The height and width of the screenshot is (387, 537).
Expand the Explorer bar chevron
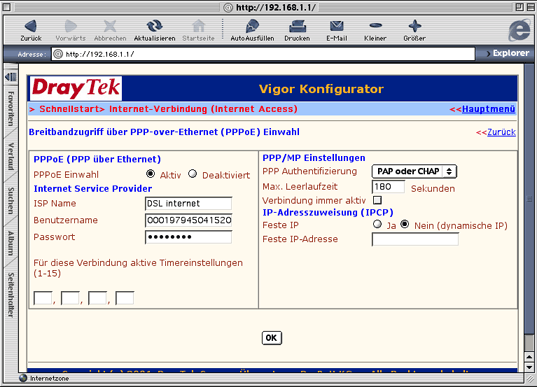click(488, 54)
